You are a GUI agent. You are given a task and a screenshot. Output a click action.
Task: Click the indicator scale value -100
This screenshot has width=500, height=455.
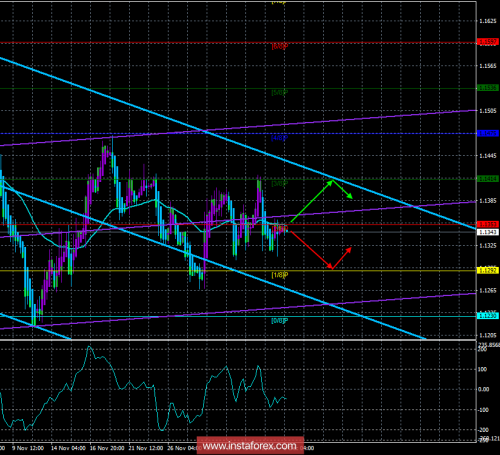pos(483,410)
